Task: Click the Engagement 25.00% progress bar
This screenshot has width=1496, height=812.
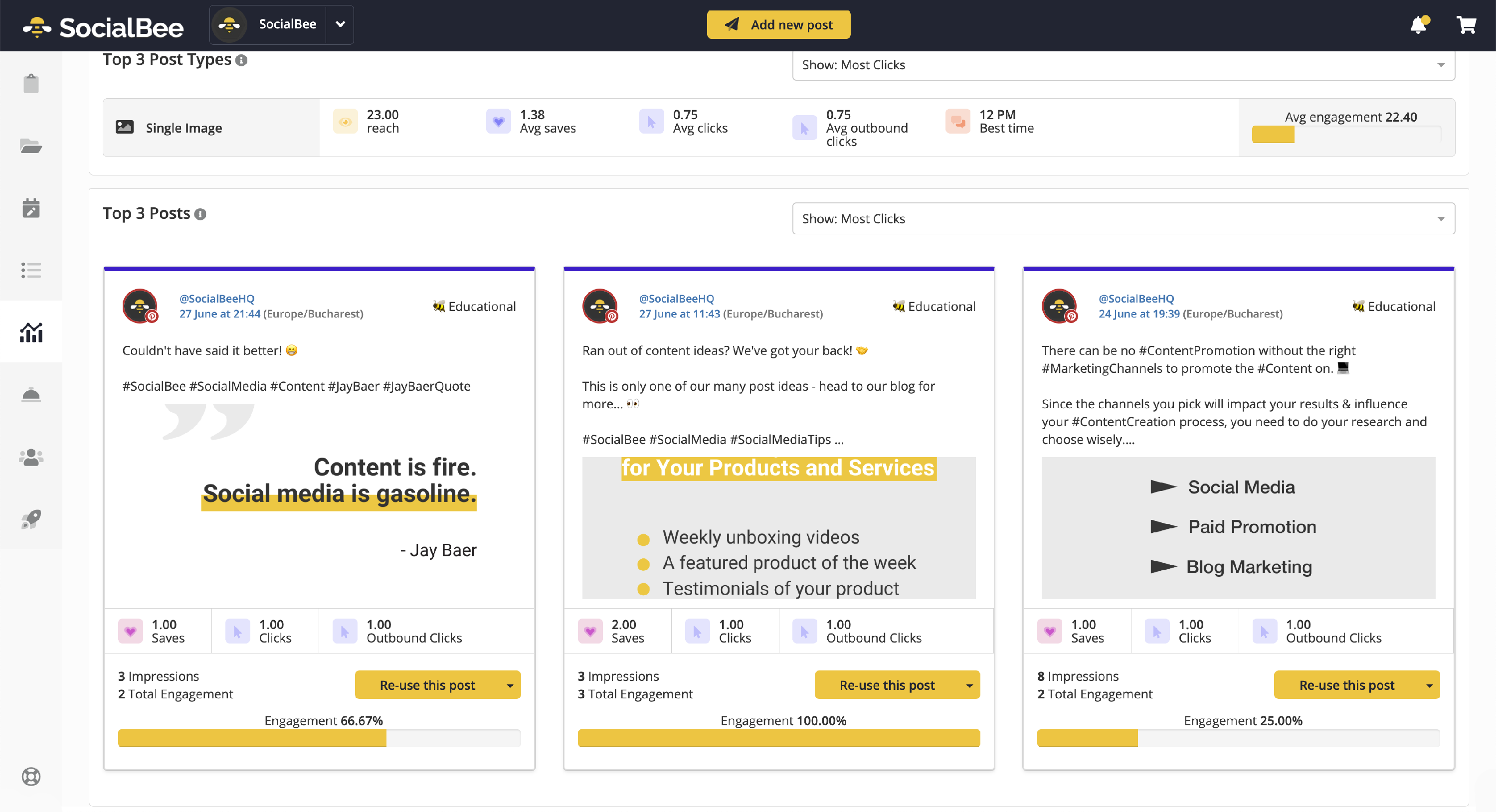Action: tap(1238, 738)
